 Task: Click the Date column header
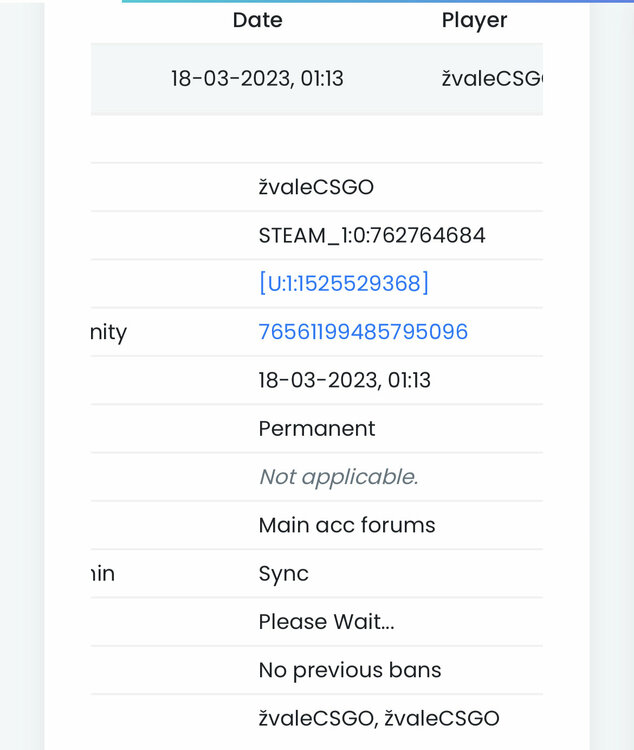[257, 20]
